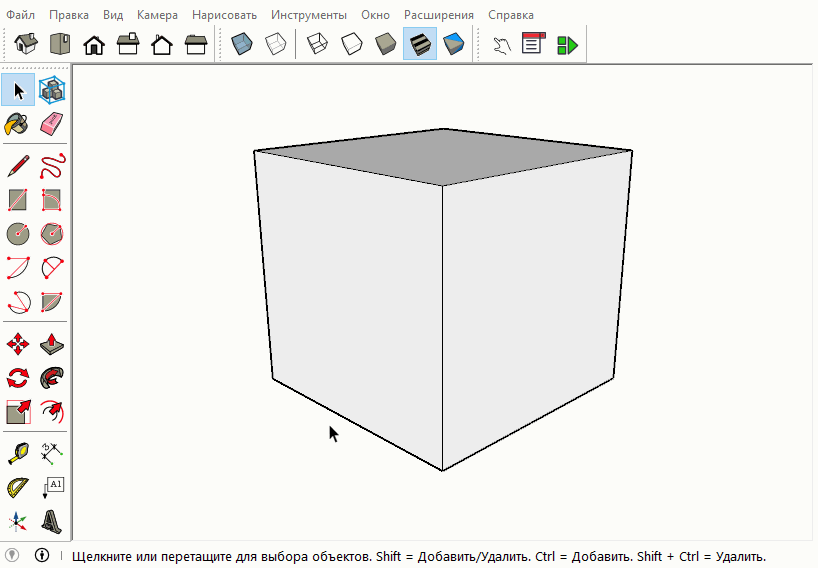Select the Freehand squiggle tool

52,166
